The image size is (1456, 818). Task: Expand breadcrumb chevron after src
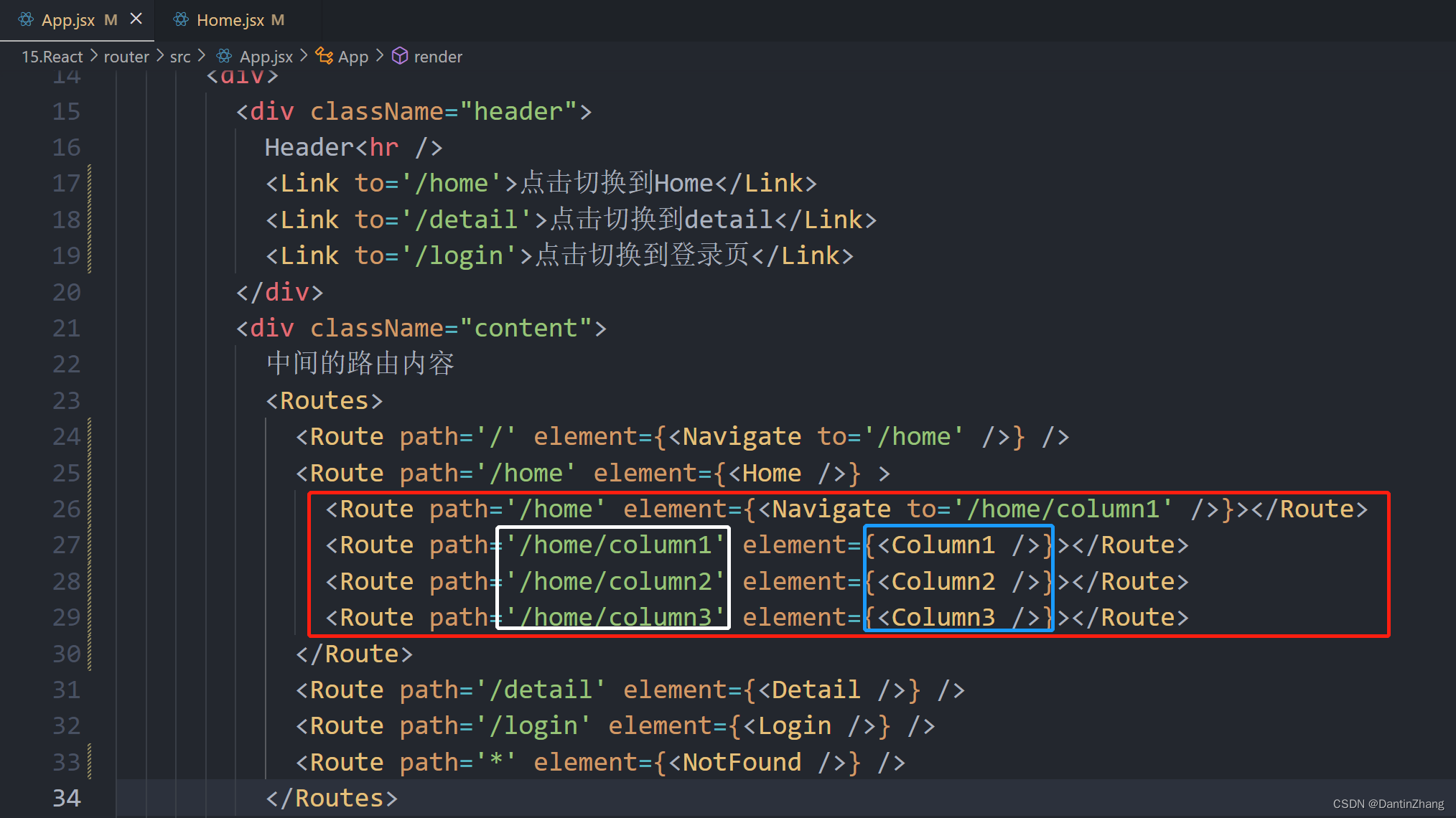coord(202,56)
